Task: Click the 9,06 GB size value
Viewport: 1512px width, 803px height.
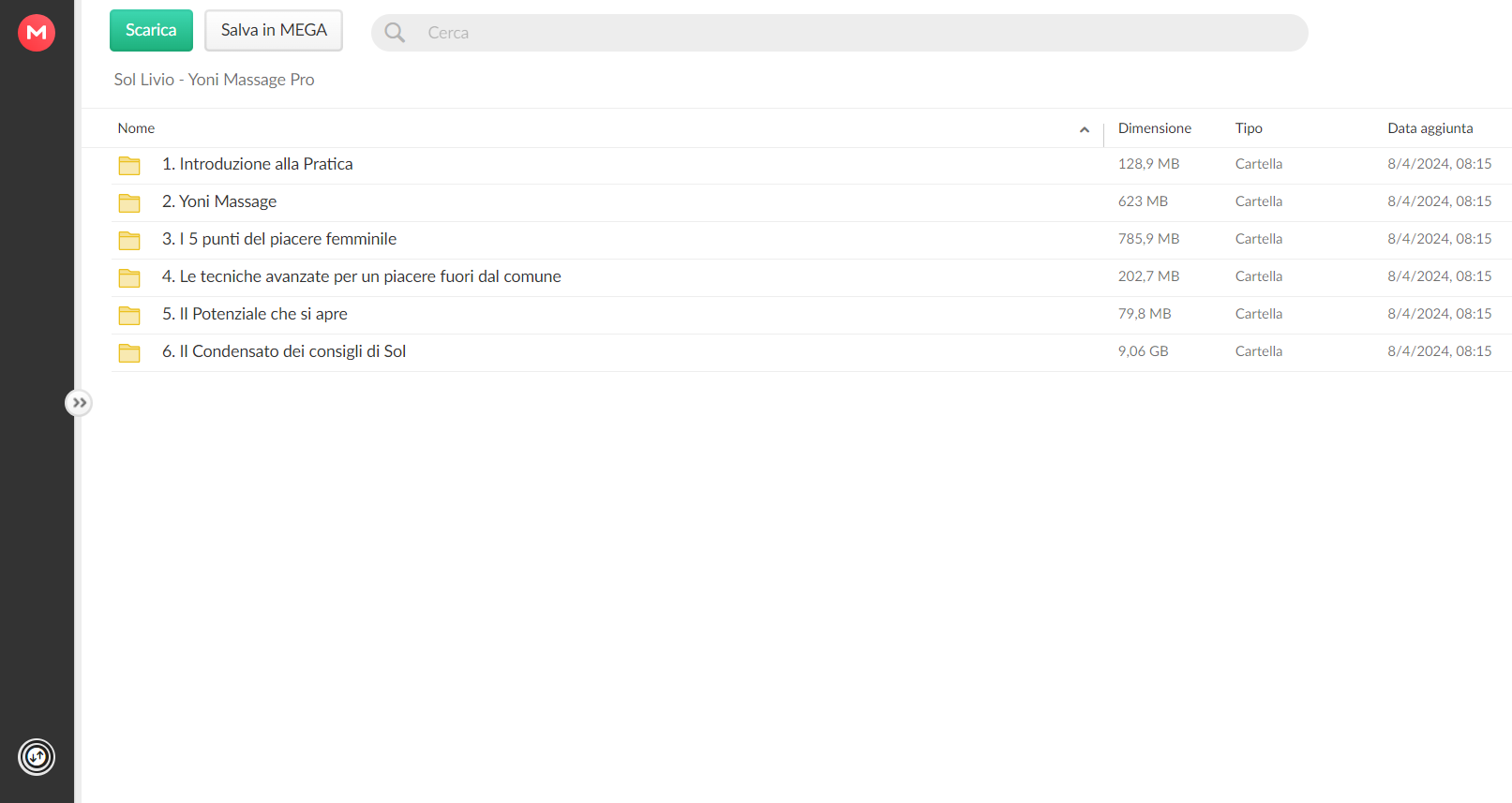Action: pyautogui.click(x=1143, y=351)
